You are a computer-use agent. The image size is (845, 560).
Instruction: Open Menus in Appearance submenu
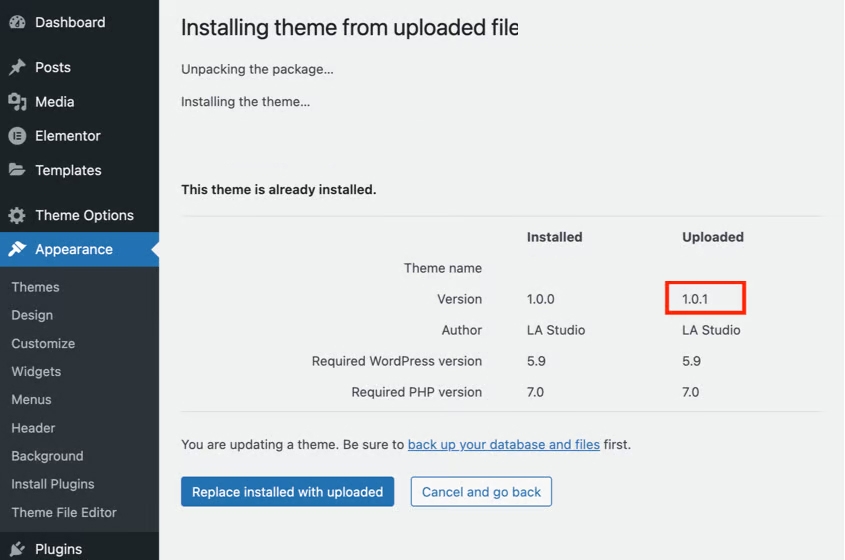(x=31, y=399)
